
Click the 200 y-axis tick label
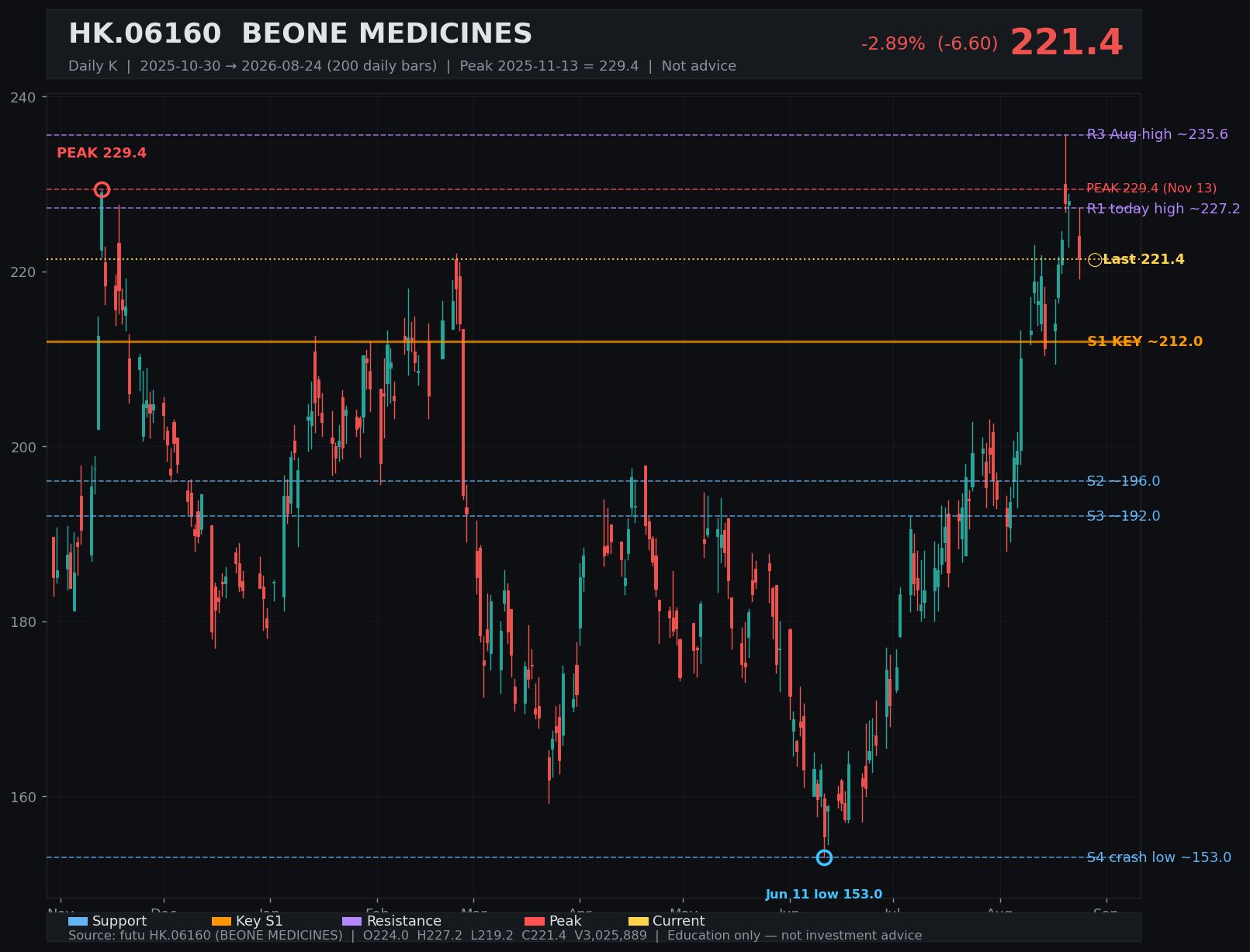pyautogui.click(x=24, y=447)
